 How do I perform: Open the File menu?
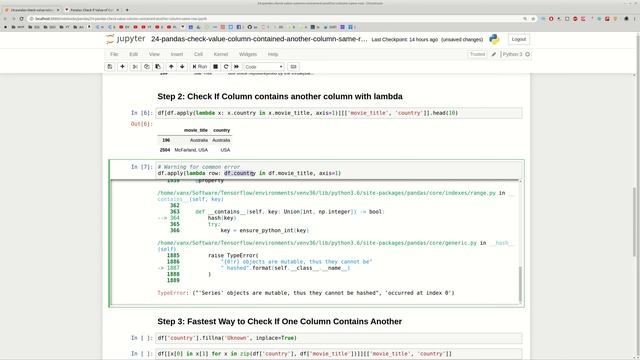[114, 54]
